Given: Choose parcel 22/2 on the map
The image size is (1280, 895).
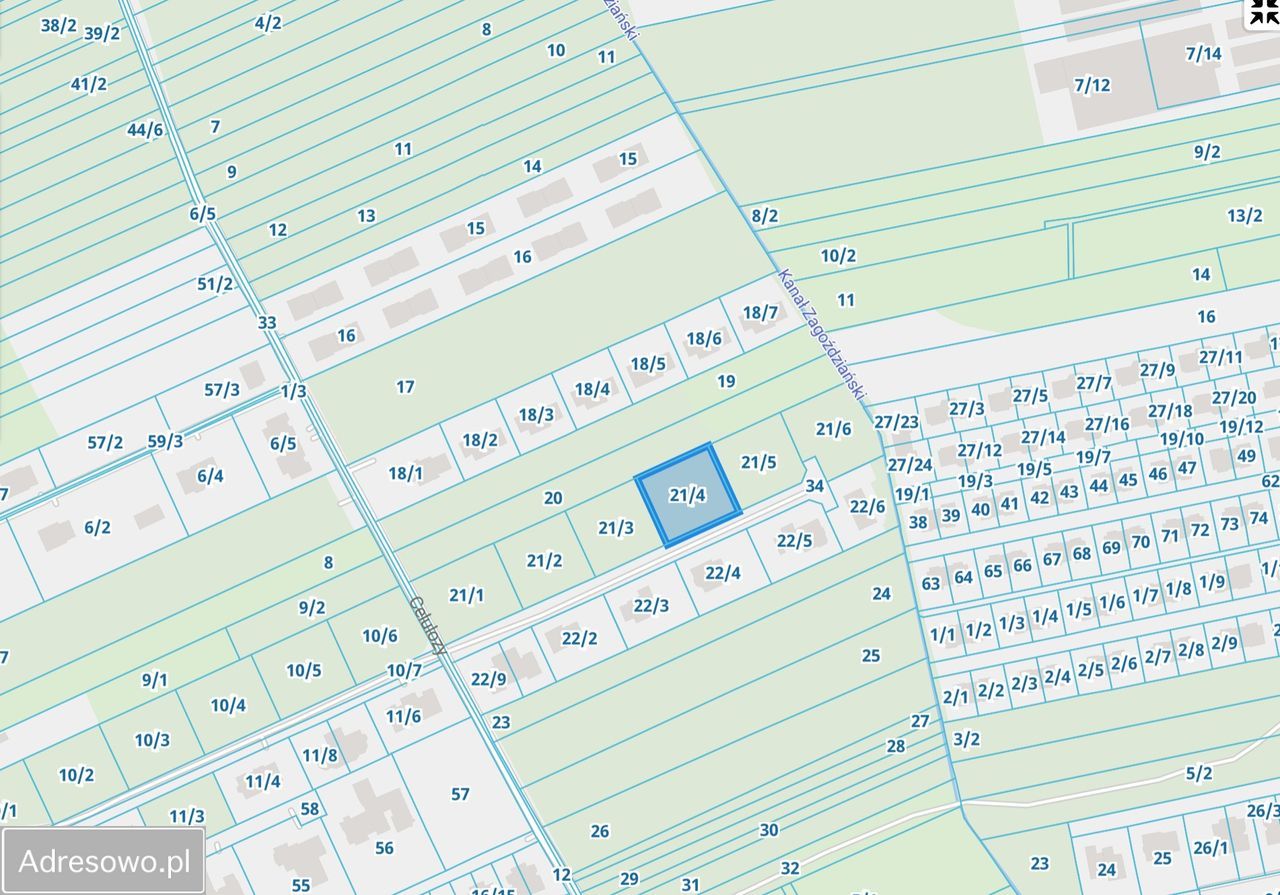Looking at the screenshot, I should pos(579,638).
